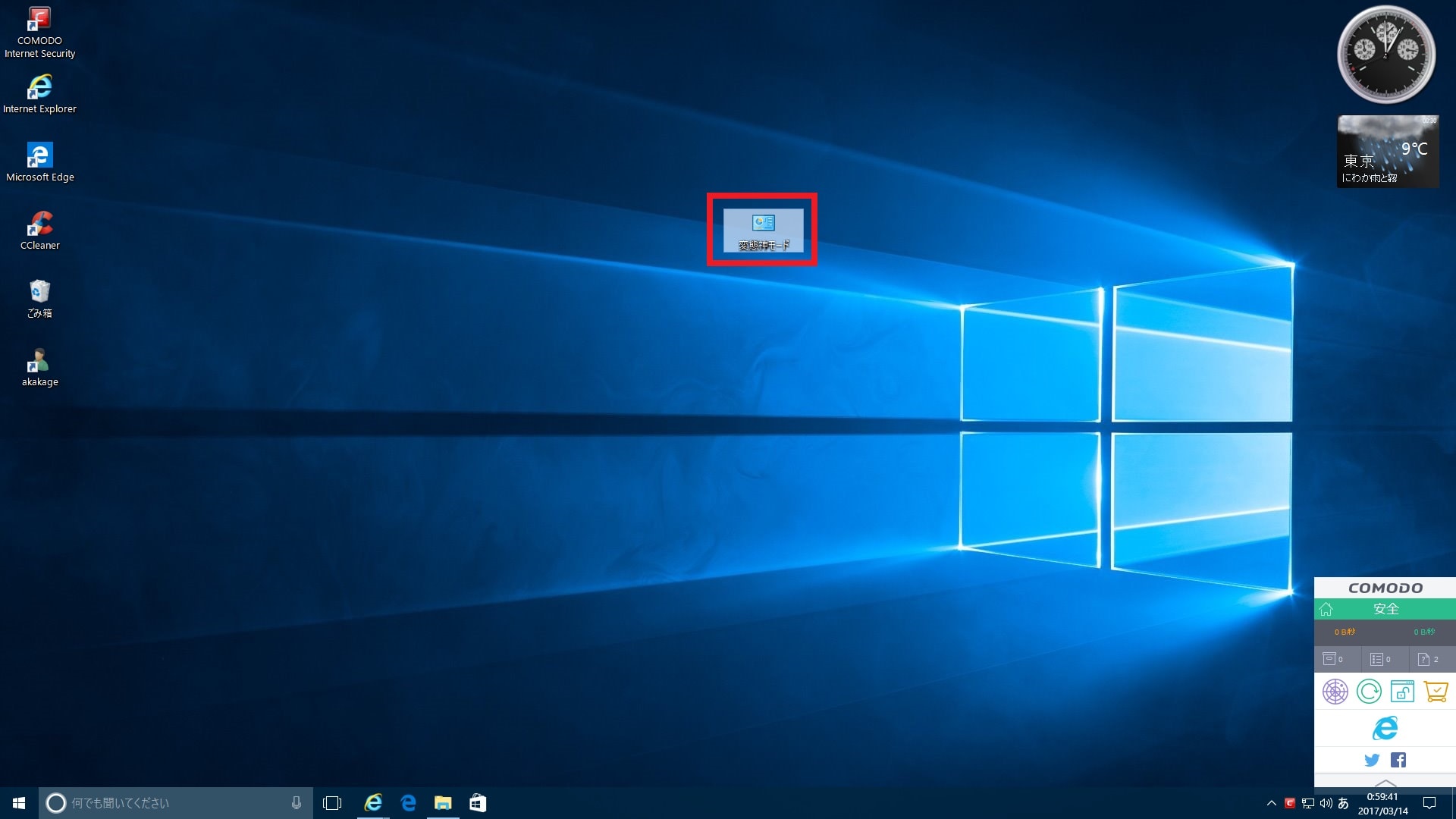Click the COMODO shopping cart icon
Image resolution: width=1456 pixels, height=819 pixels.
[x=1436, y=692]
